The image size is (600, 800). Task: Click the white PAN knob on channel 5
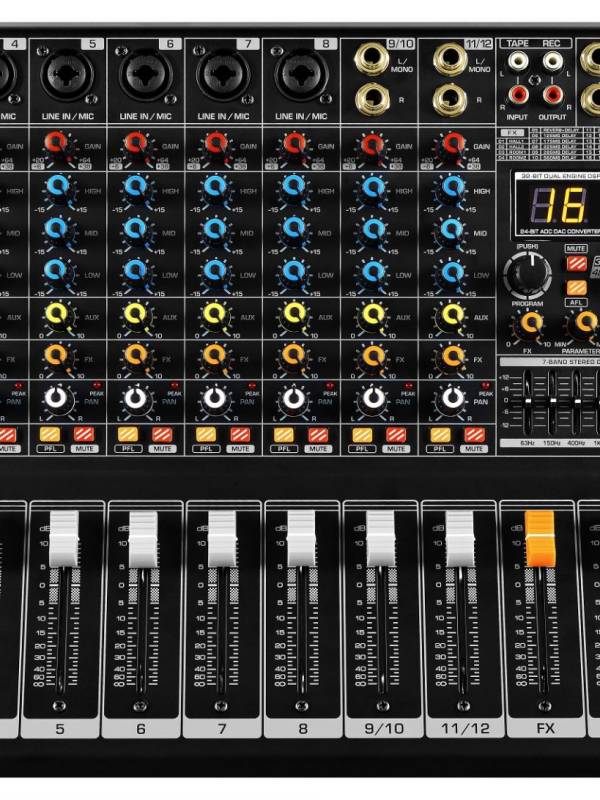click(x=58, y=401)
